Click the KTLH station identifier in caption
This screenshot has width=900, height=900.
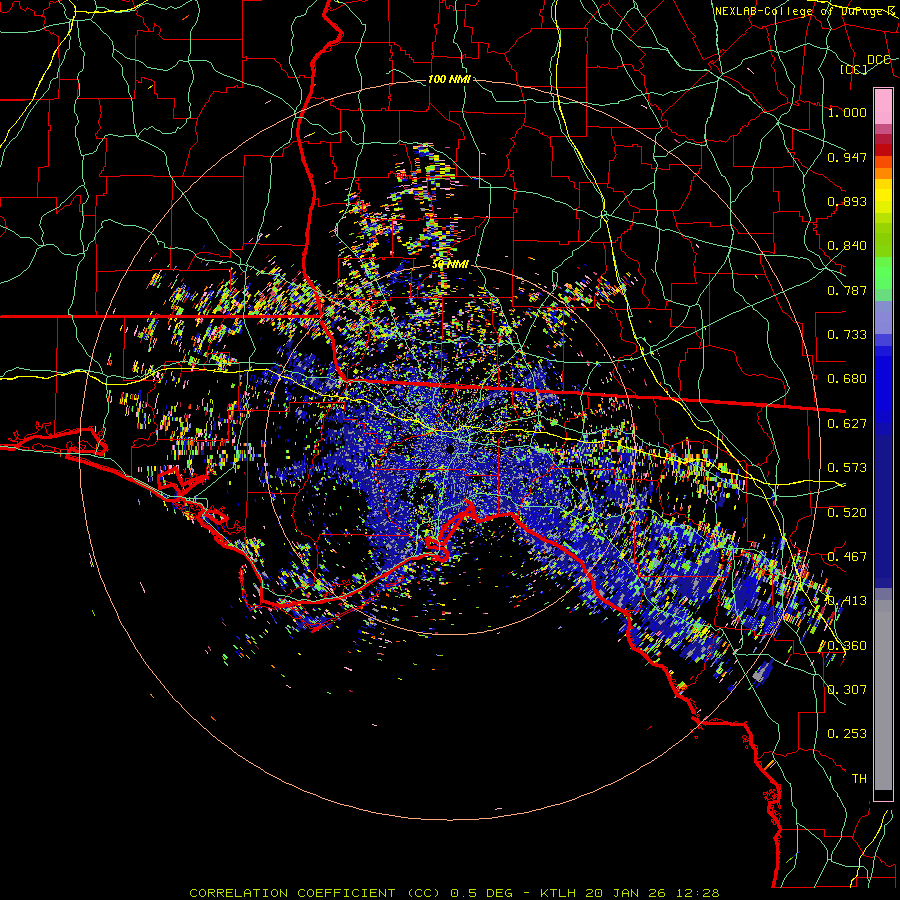[x=560, y=893]
